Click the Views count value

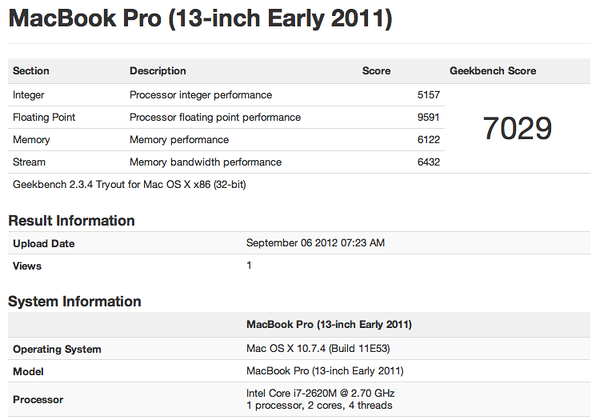click(249, 265)
